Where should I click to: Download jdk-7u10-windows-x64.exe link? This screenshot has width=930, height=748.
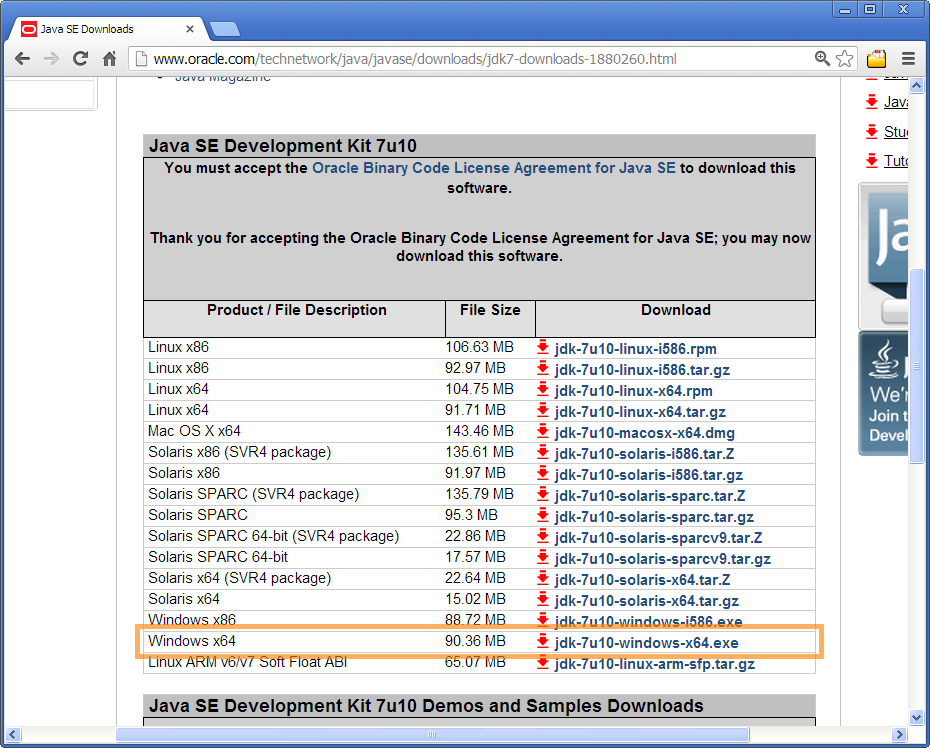click(646, 643)
